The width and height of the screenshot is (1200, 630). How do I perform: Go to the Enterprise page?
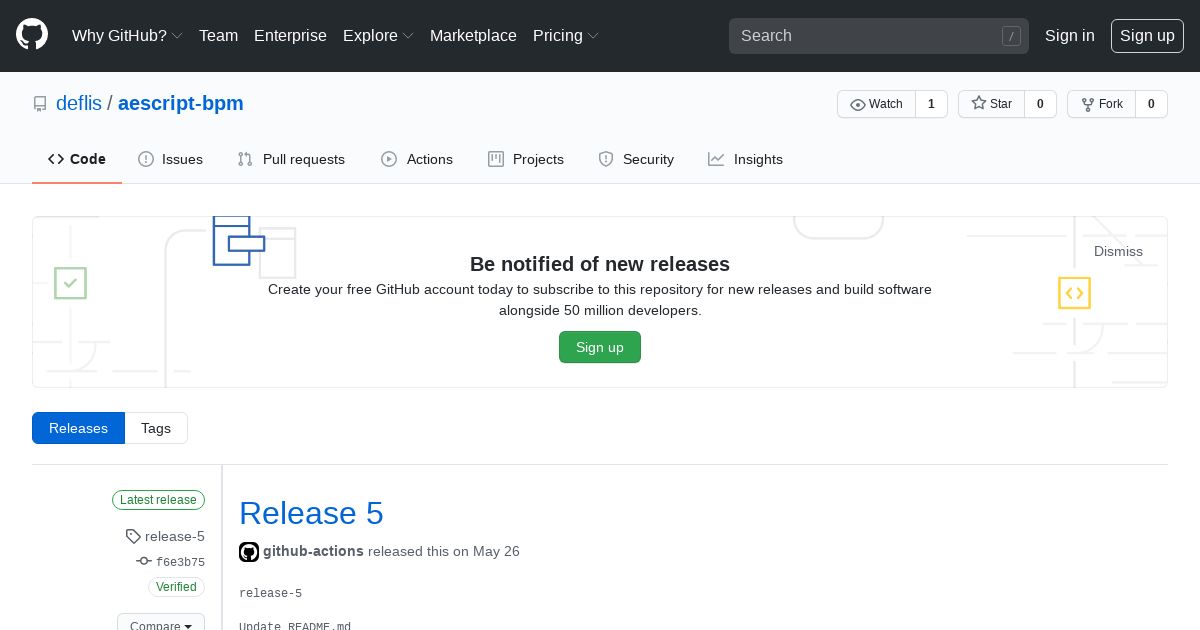(290, 35)
